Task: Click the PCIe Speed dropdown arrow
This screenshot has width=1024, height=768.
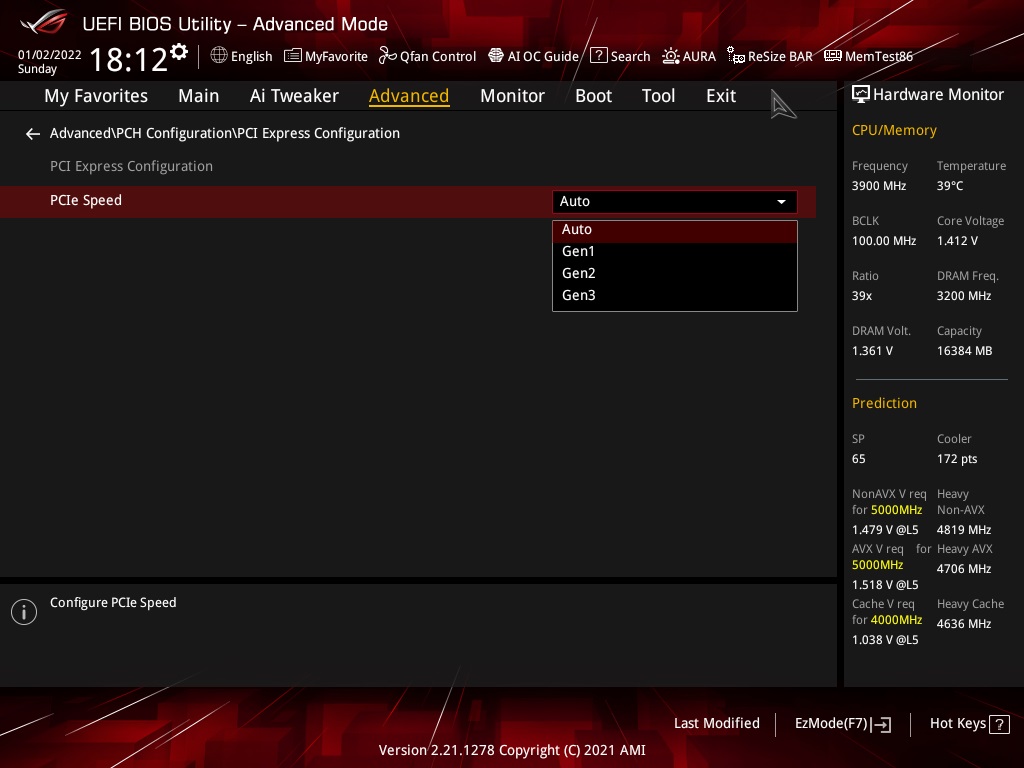Action: (x=781, y=202)
